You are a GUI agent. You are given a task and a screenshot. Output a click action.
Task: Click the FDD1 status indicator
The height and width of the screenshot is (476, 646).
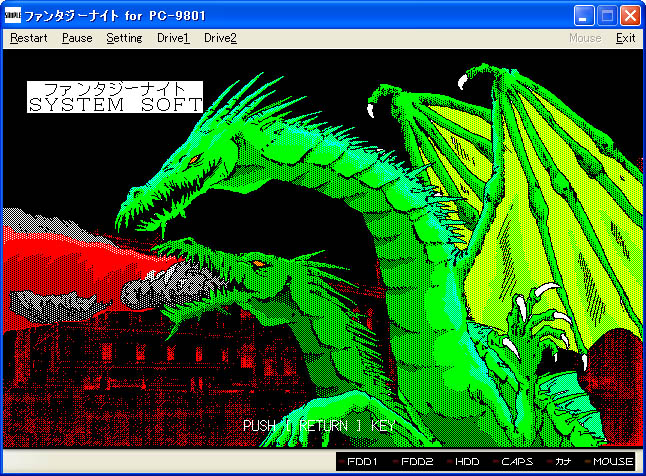[x=358, y=461]
